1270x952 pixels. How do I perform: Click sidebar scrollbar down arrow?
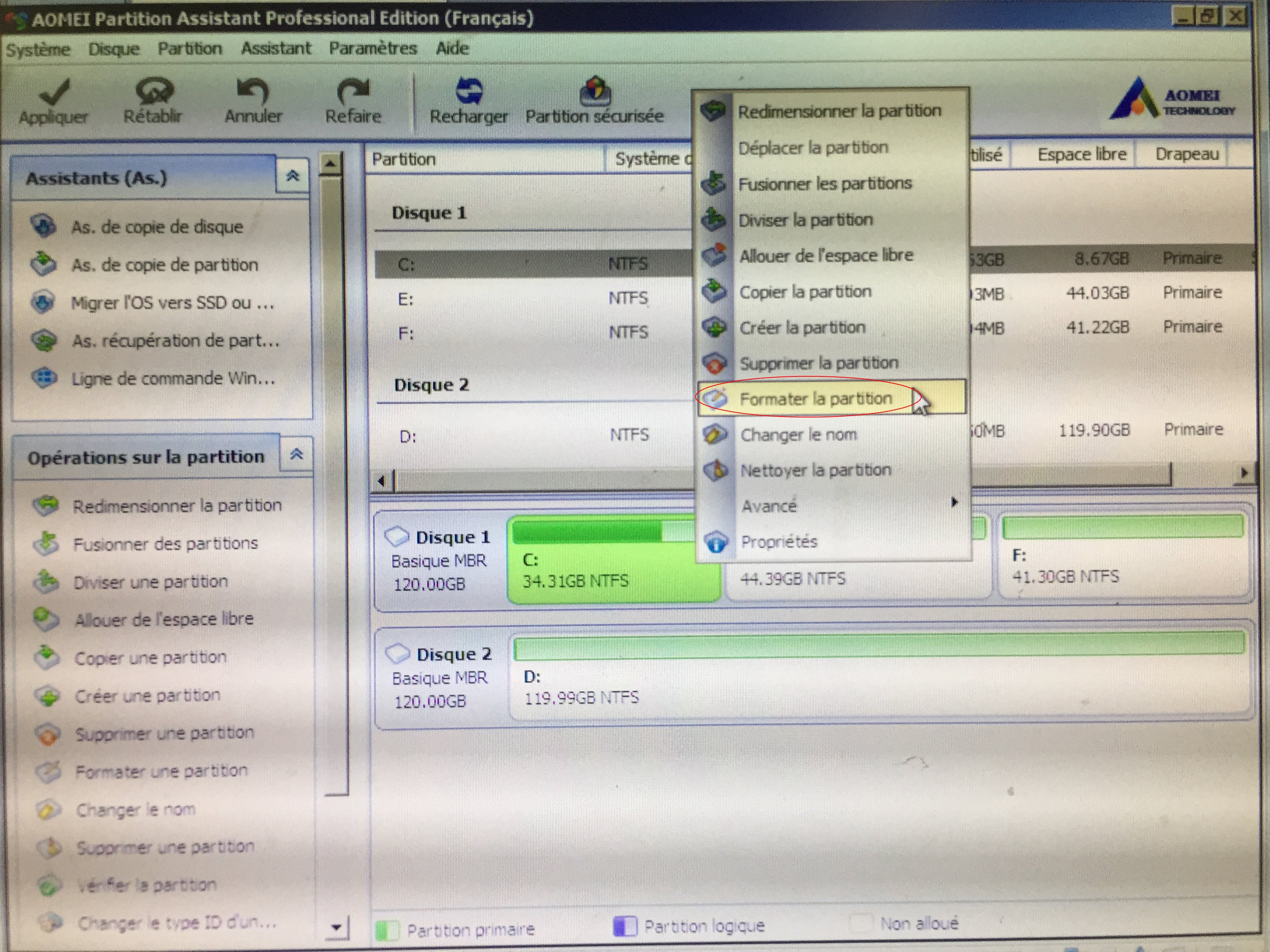click(337, 926)
